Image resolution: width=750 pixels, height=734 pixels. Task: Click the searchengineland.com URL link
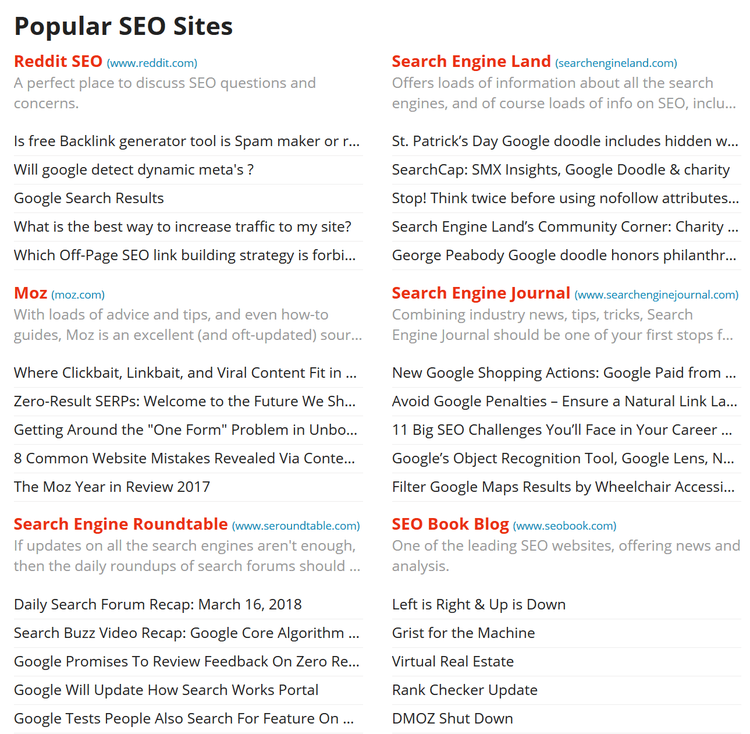(616, 63)
